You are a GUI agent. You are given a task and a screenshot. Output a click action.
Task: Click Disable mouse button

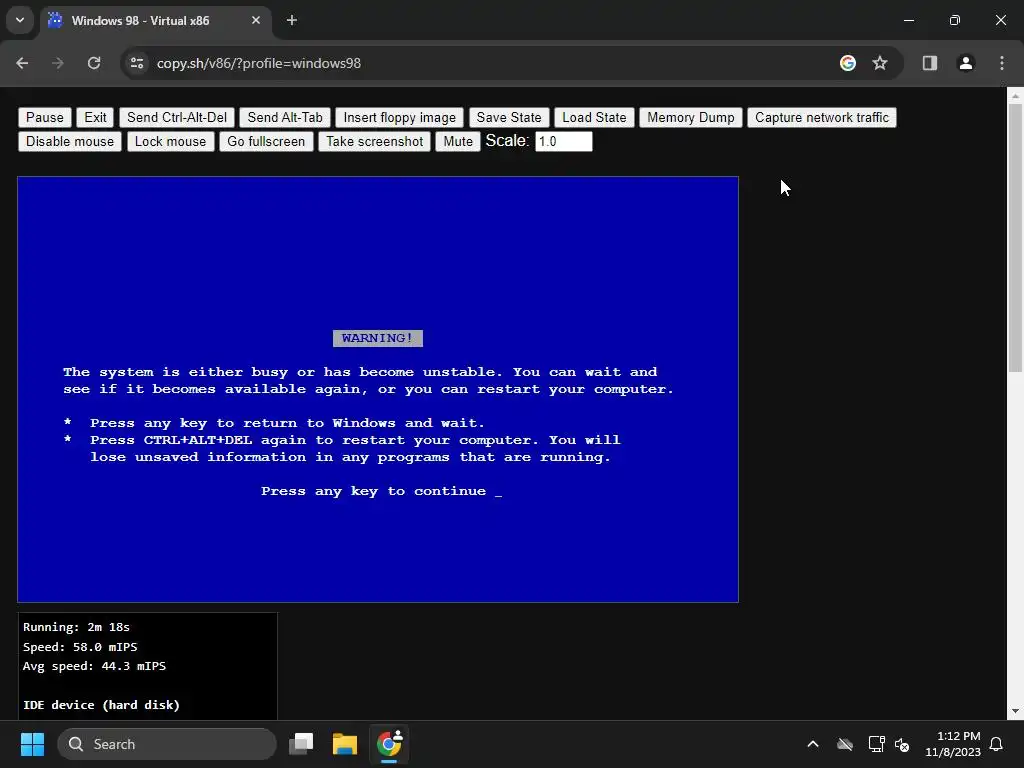[70, 142]
